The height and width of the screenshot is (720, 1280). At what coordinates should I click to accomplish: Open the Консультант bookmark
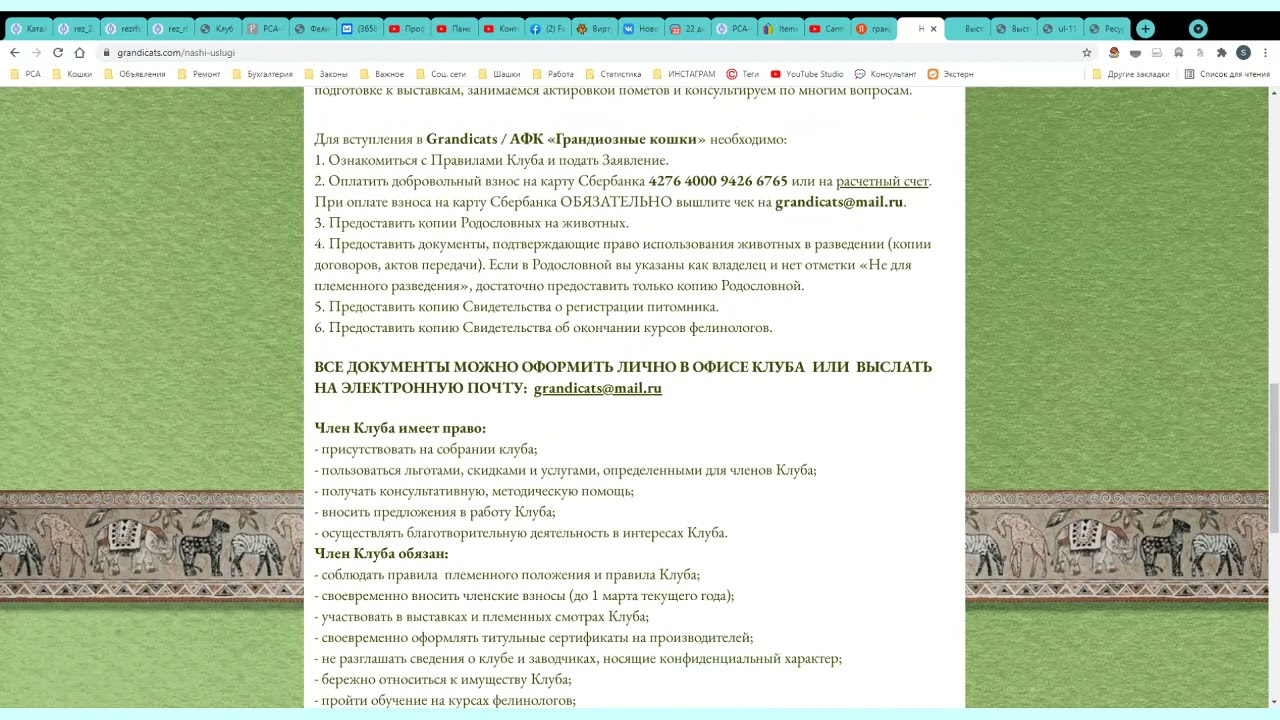pos(885,74)
